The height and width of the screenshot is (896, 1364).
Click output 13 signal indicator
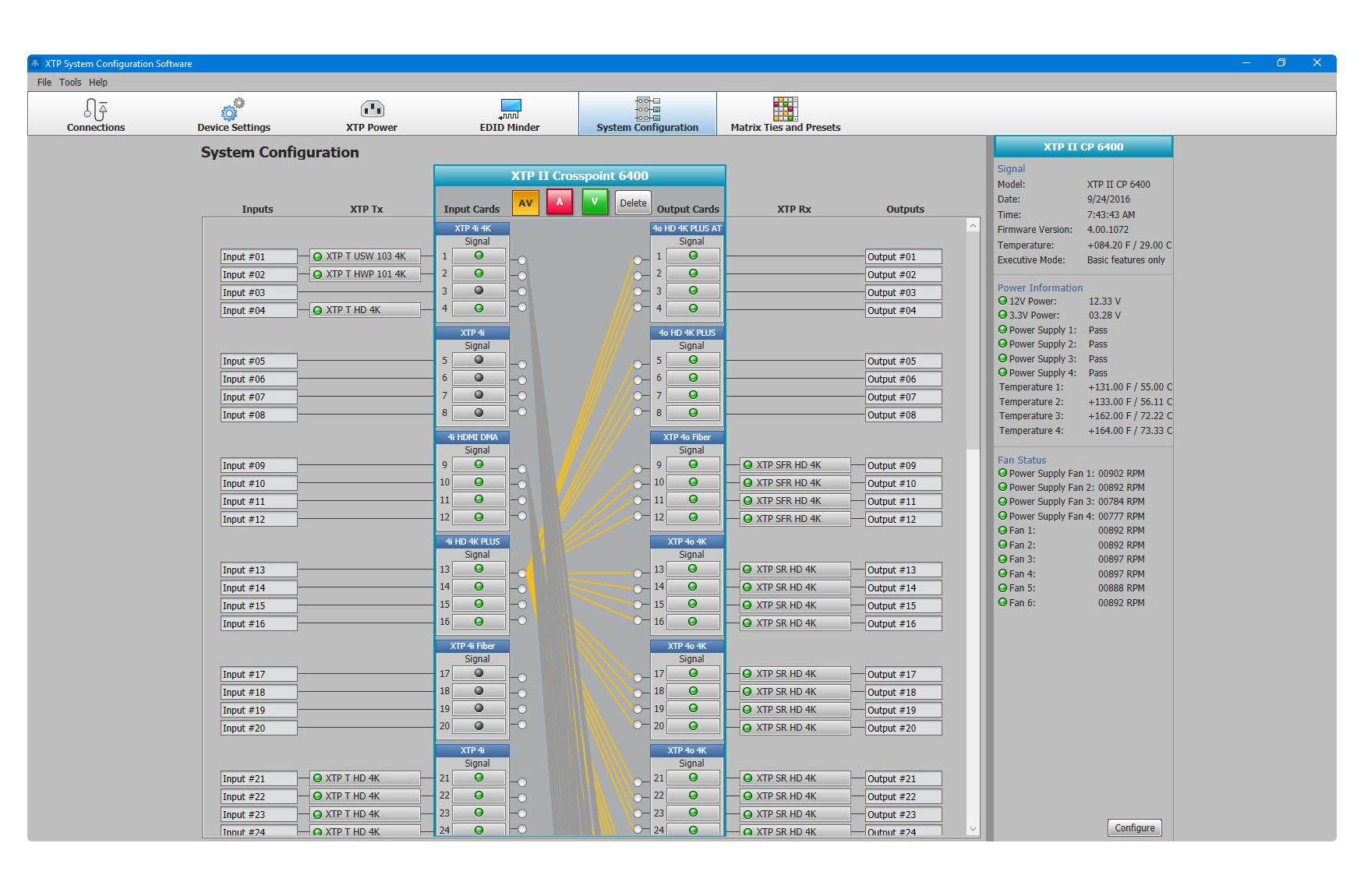693,569
